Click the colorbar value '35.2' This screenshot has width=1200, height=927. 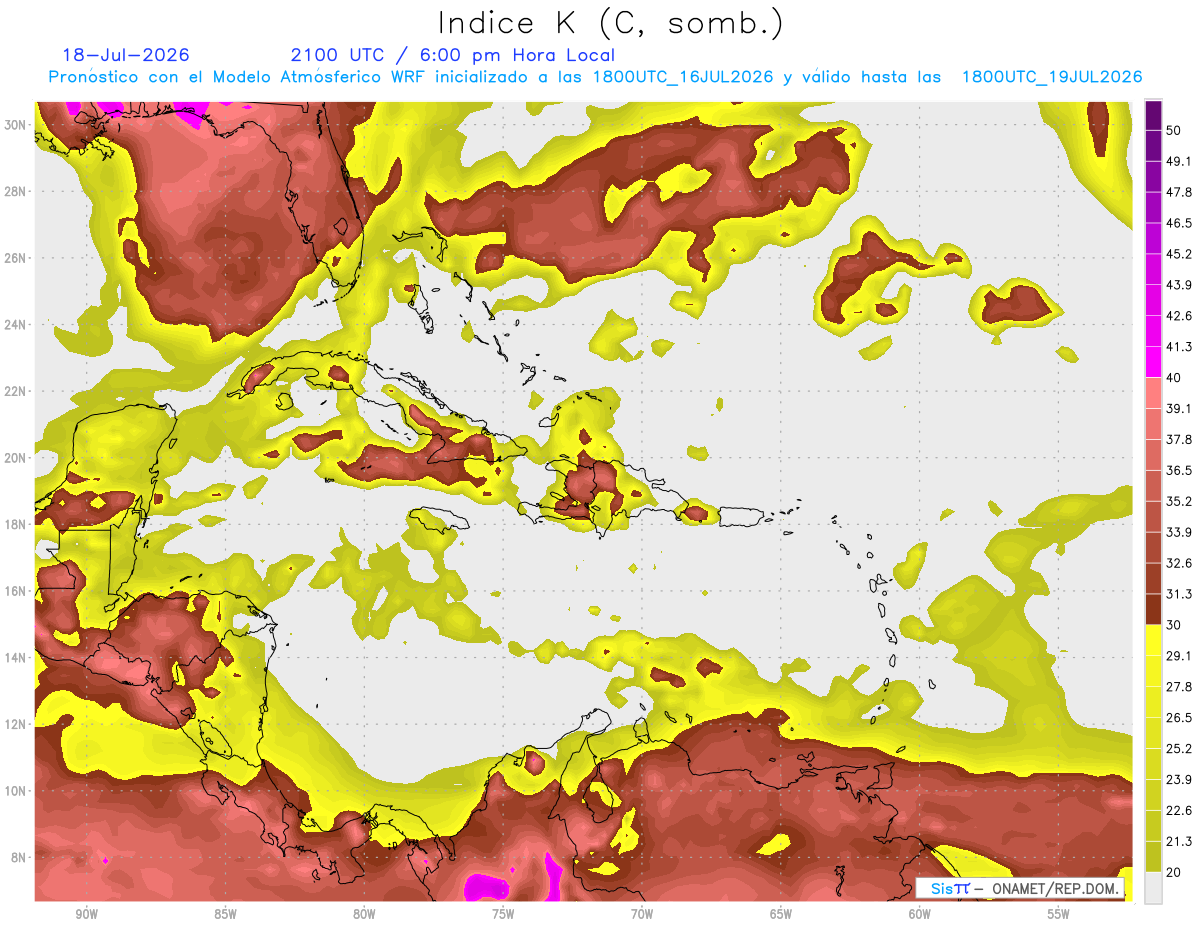tap(1179, 501)
